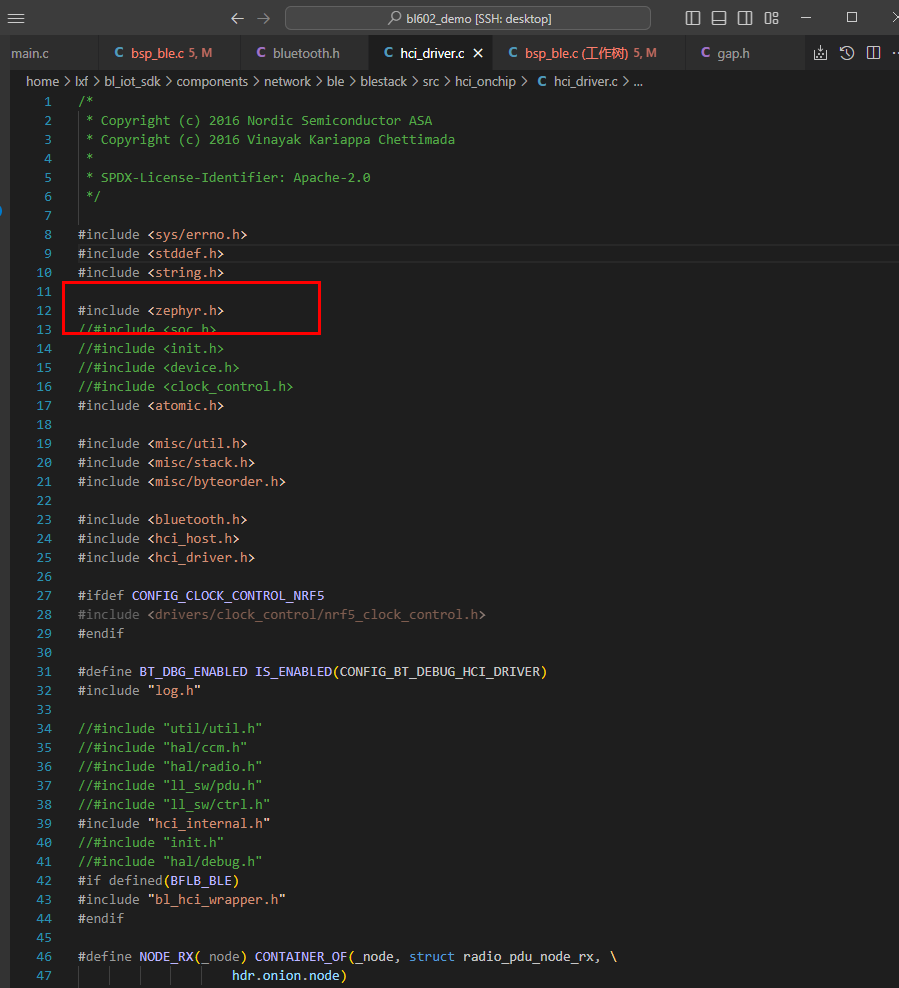Open the components breadcrumb segment
Viewport: 899px width, 988px height.
pos(212,81)
